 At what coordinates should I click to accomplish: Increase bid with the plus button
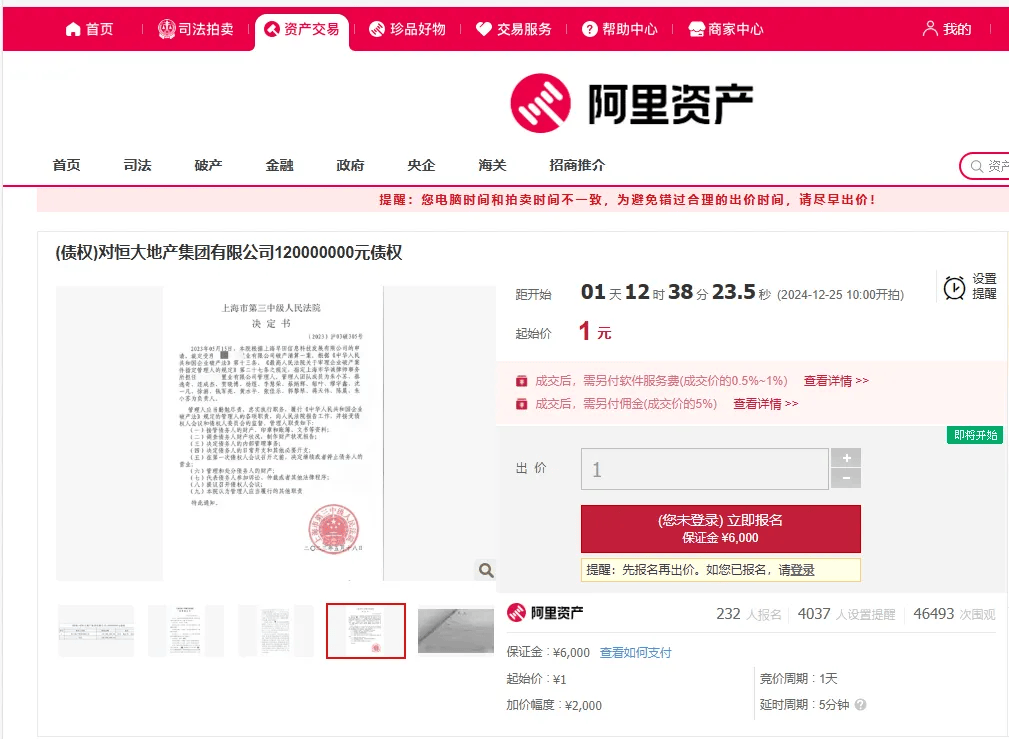pos(846,458)
